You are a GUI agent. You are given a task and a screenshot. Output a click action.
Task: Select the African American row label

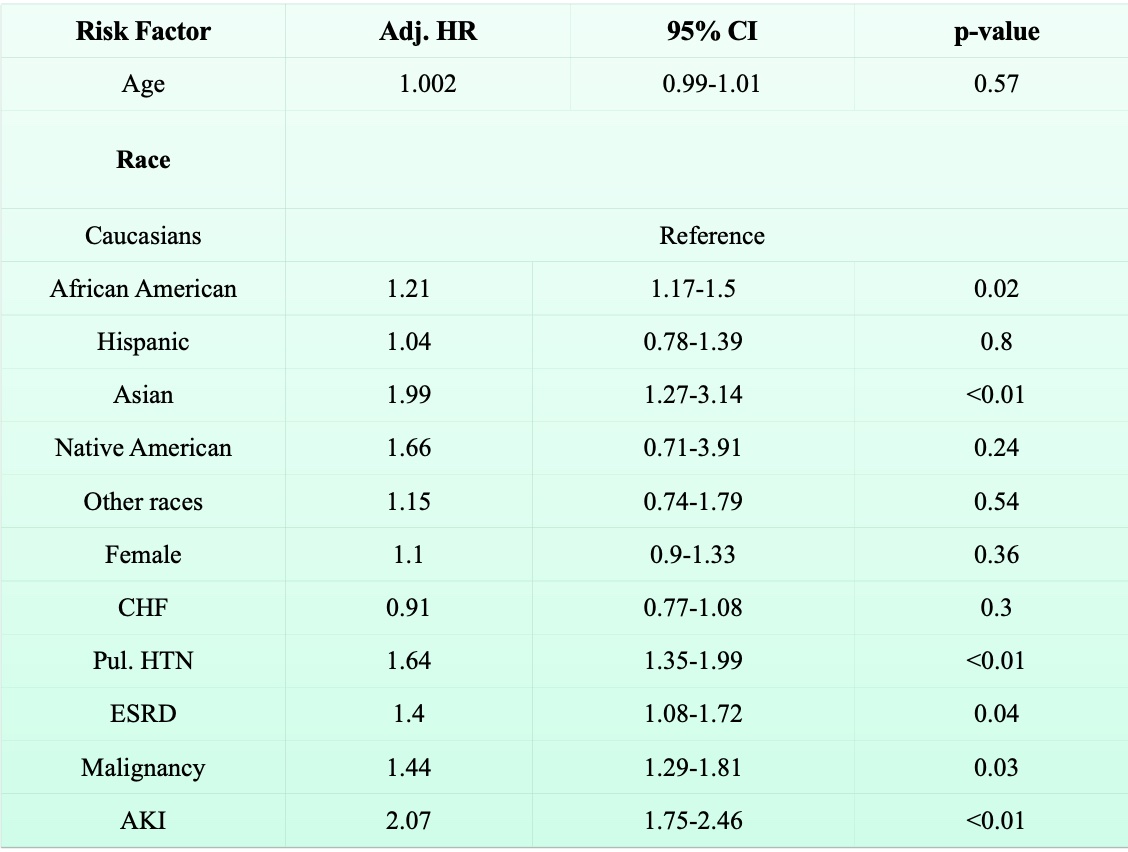[x=143, y=289]
